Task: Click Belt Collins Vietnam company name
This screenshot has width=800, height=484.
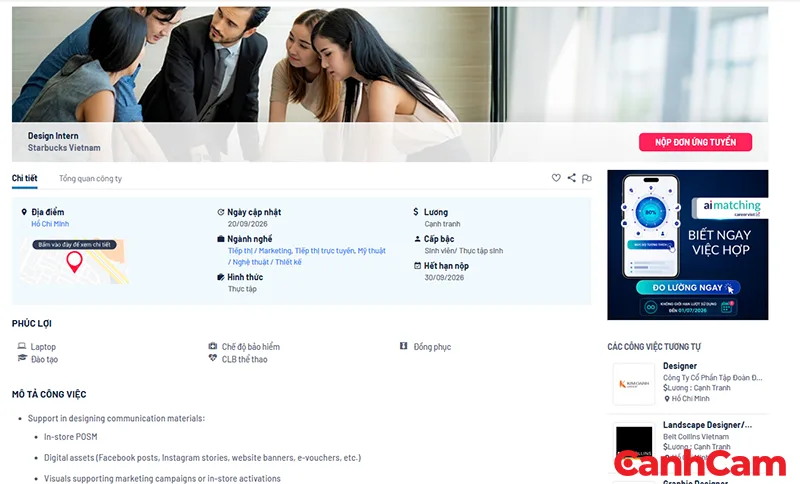Action: click(x=695, y=437)
